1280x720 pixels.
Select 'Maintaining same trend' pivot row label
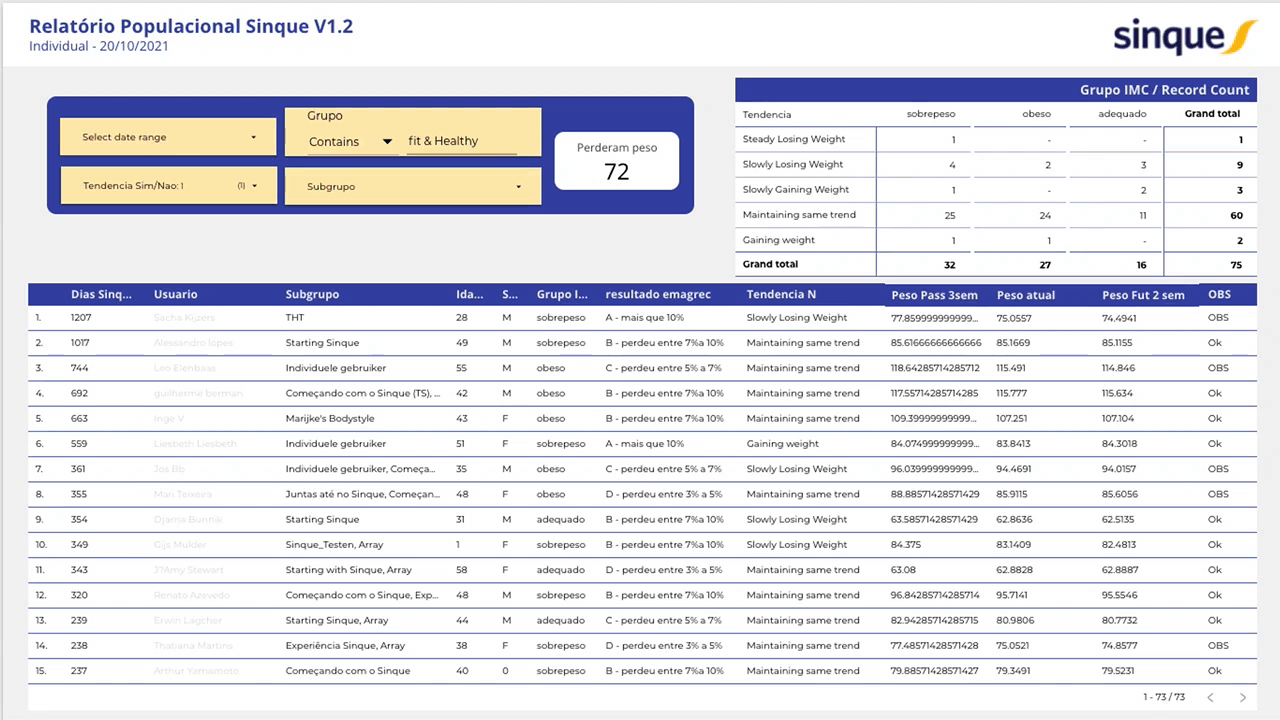799,214
